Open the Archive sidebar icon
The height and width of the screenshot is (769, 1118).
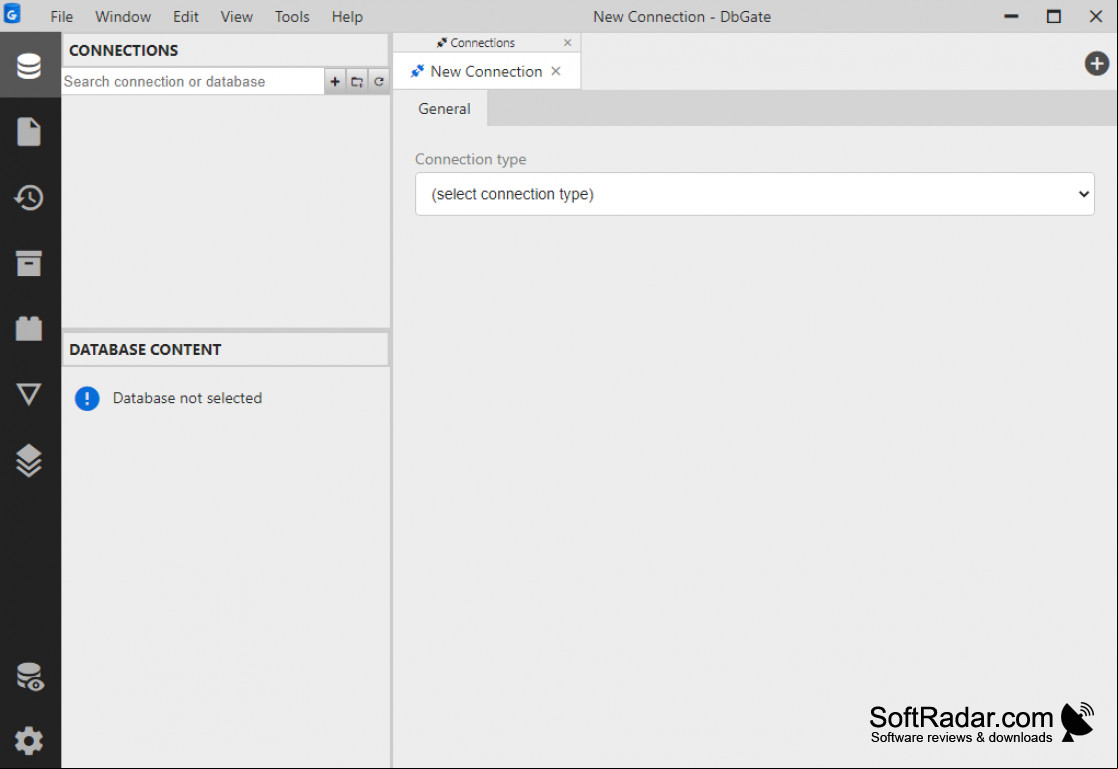pos(29,263)
